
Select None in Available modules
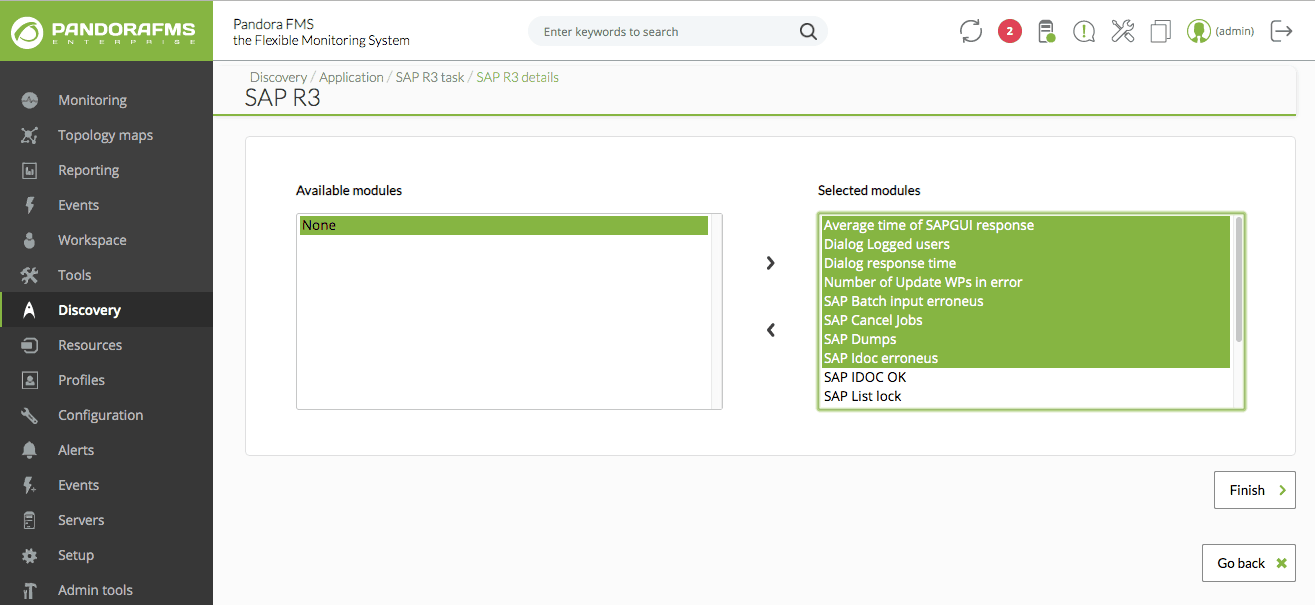504,225
